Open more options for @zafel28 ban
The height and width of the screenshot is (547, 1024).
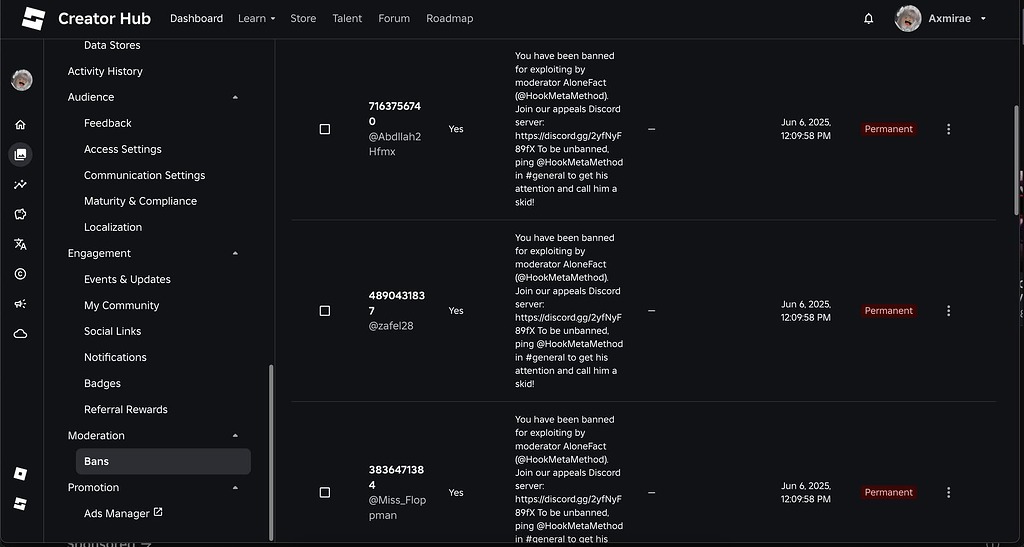point(948,311)
